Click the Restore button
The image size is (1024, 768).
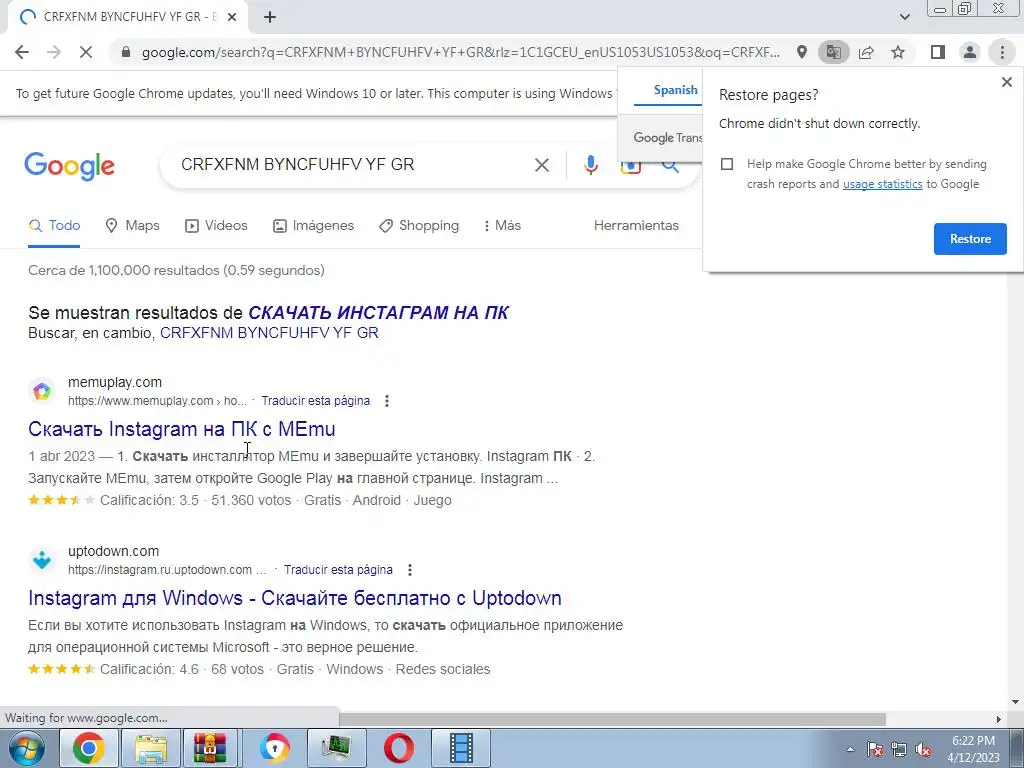pyautogui.click(x=970, y=239)
